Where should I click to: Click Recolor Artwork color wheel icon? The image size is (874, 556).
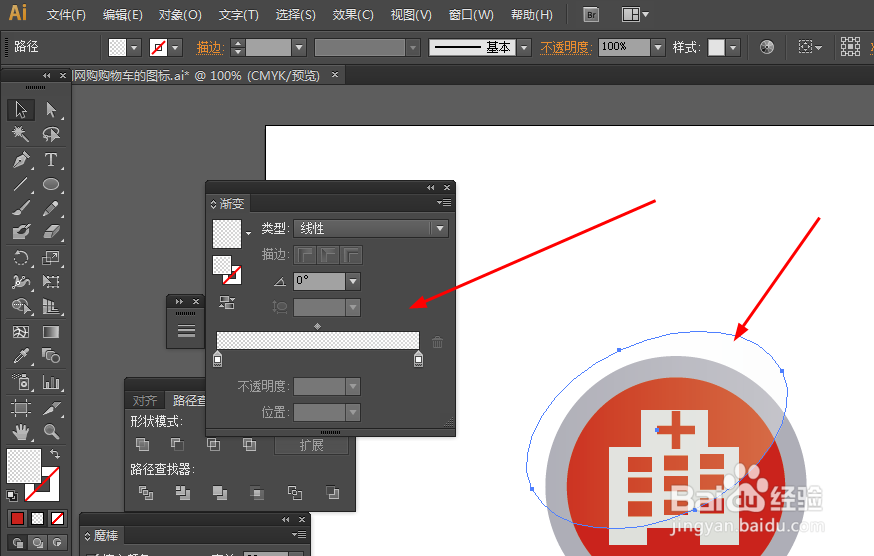click(x=767, y=47)
